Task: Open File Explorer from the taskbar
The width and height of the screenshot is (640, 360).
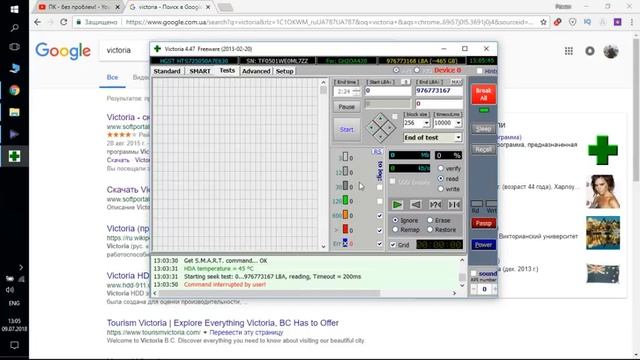Action: [14, 112]
